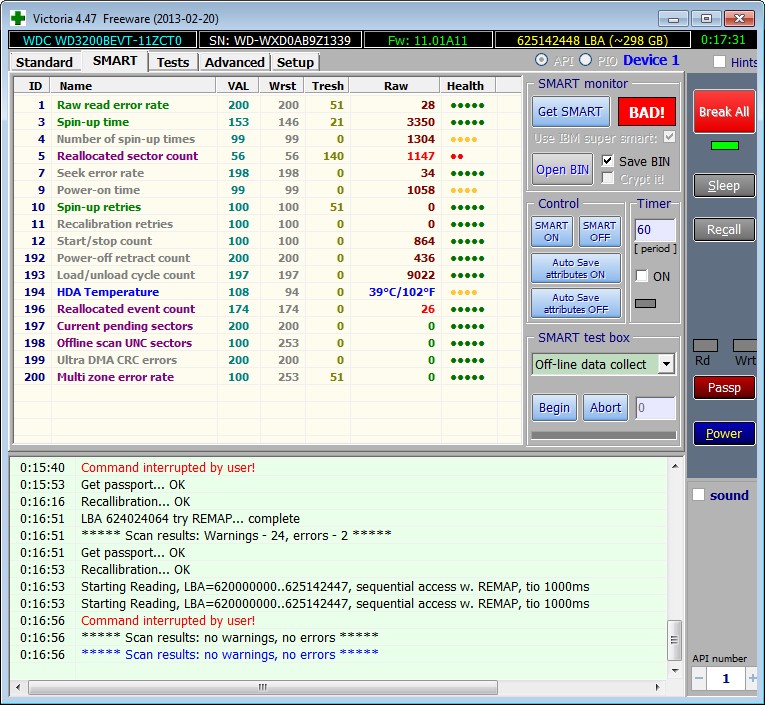Click the green indicator under Break All
The width and height of the screenshot is (765, 705).
725,145
